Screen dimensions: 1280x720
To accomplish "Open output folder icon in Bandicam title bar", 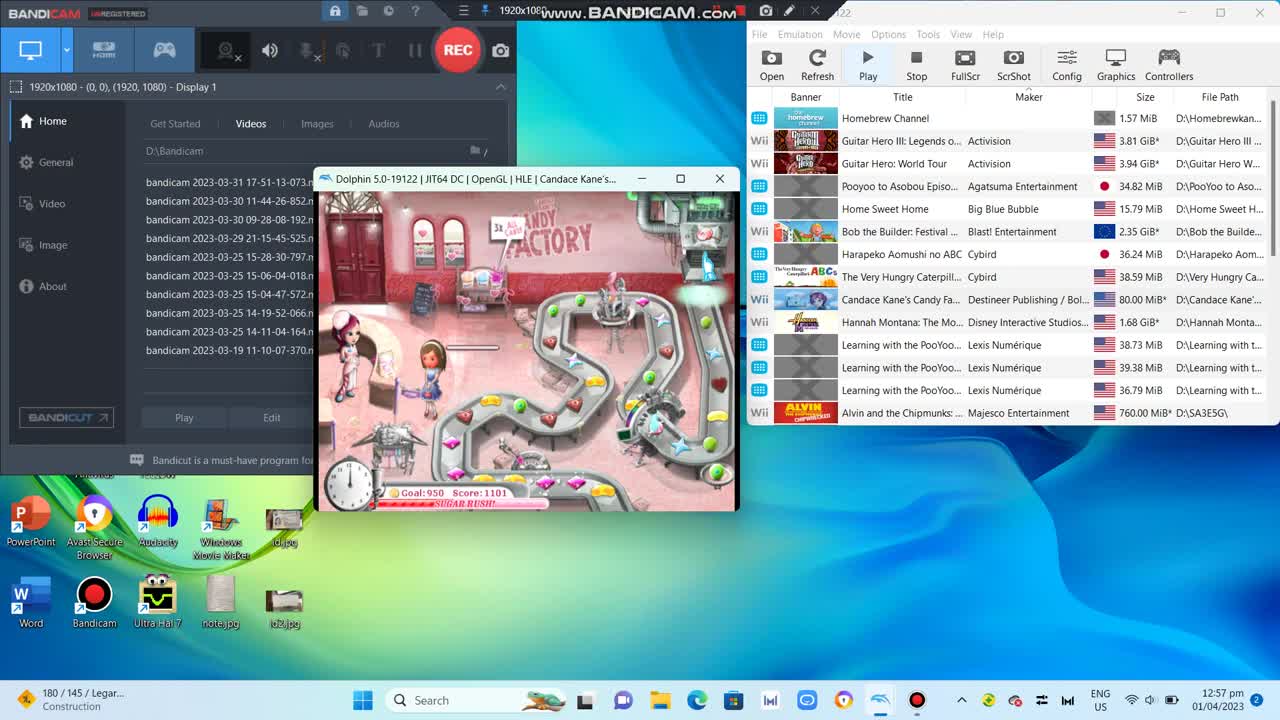I will point(362,11).
